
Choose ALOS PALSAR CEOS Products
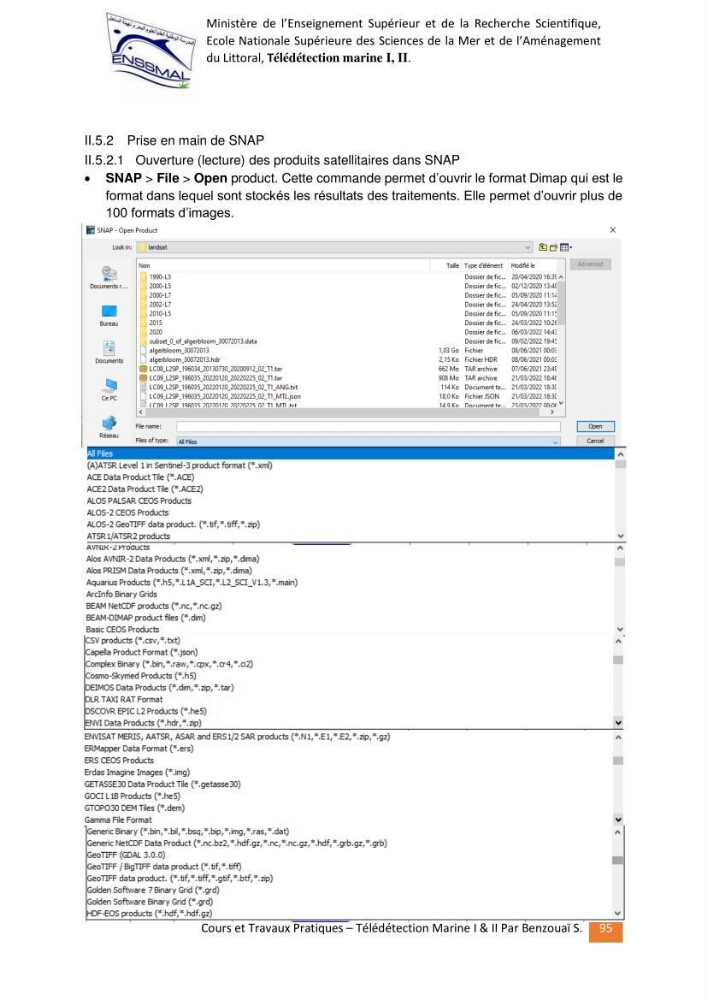click(x=139, y=501)
